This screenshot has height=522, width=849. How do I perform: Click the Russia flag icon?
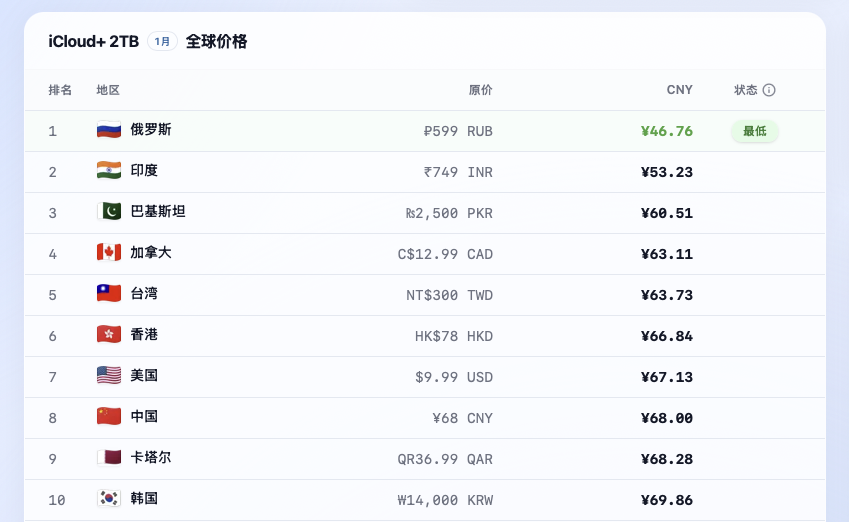click(x=109, y=130)
